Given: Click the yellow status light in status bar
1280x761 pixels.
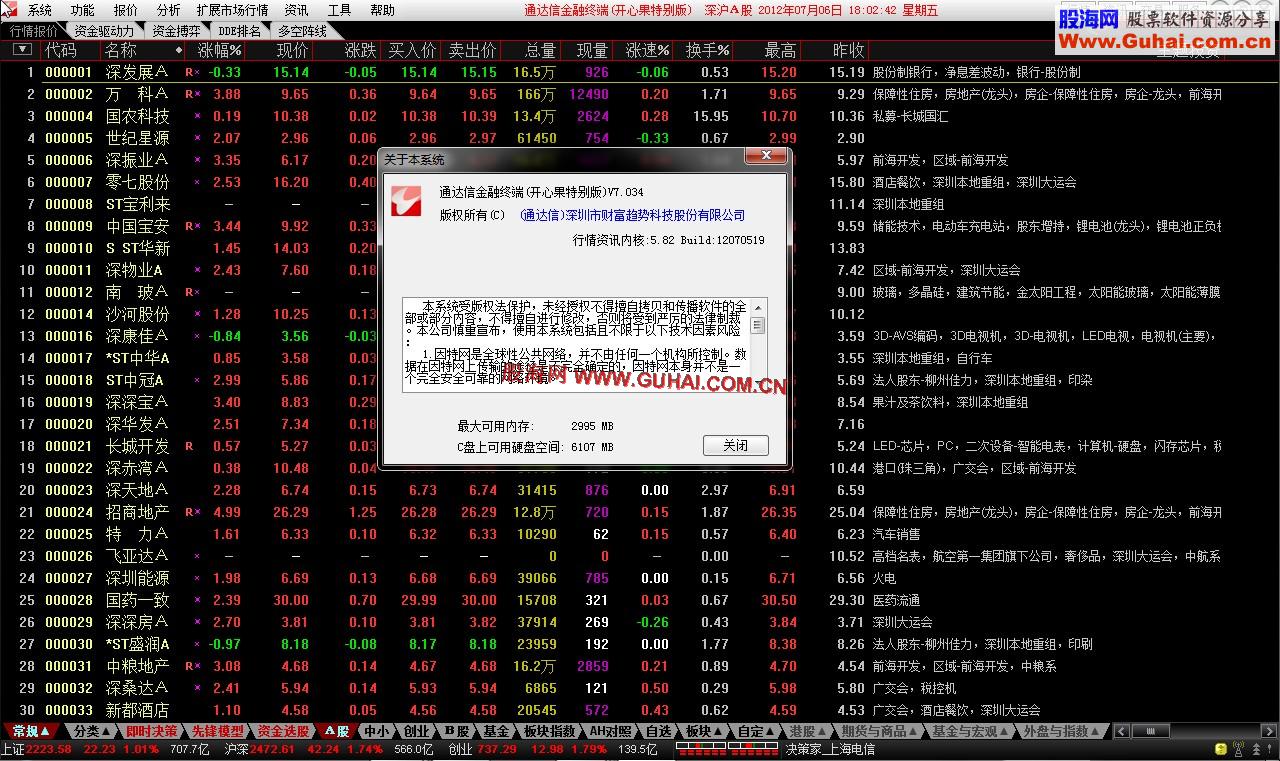Looking at the screenshot, I should [1220, 749].
